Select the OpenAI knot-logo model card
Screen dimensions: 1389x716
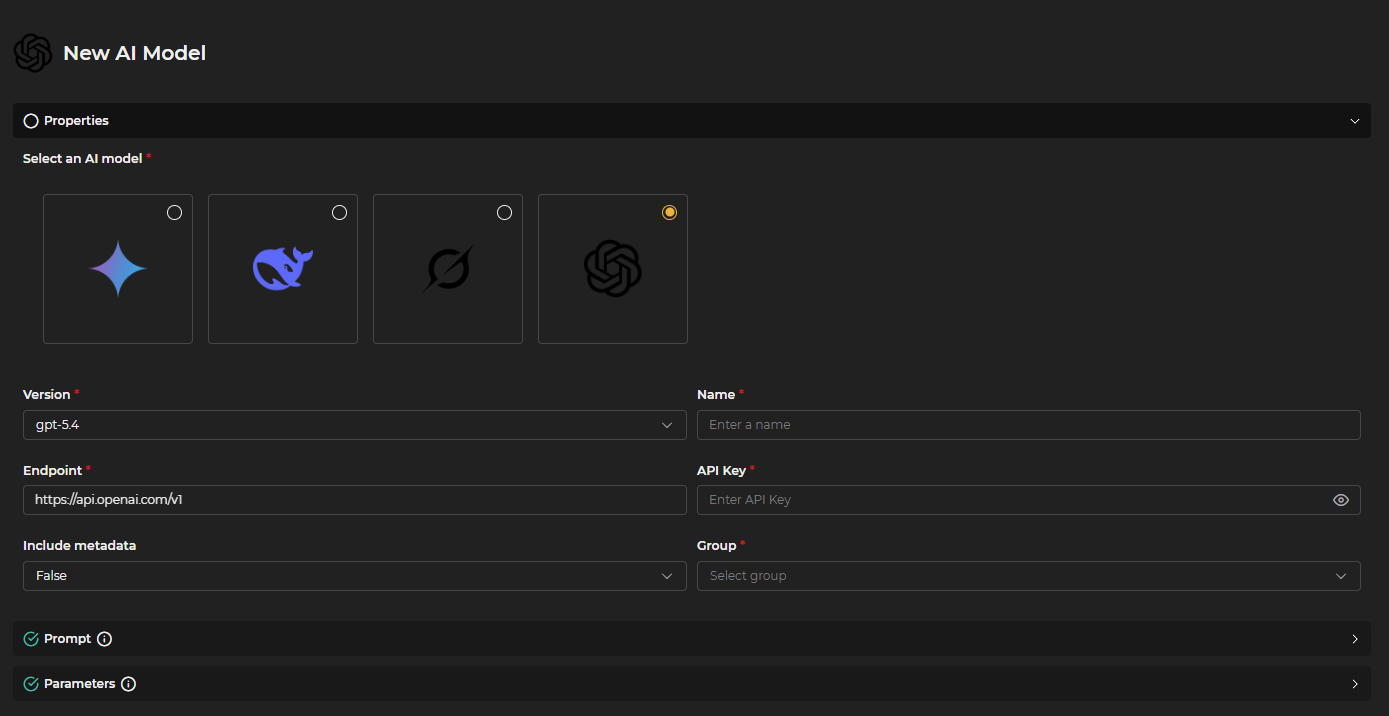point(613,269)
